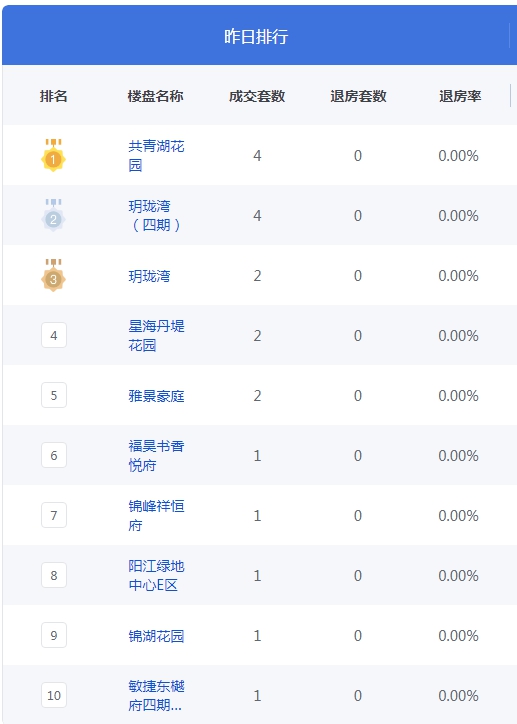Select the 昨日排行 tab header
This screenshot has width=517, height=724.
tap(256, 36)
